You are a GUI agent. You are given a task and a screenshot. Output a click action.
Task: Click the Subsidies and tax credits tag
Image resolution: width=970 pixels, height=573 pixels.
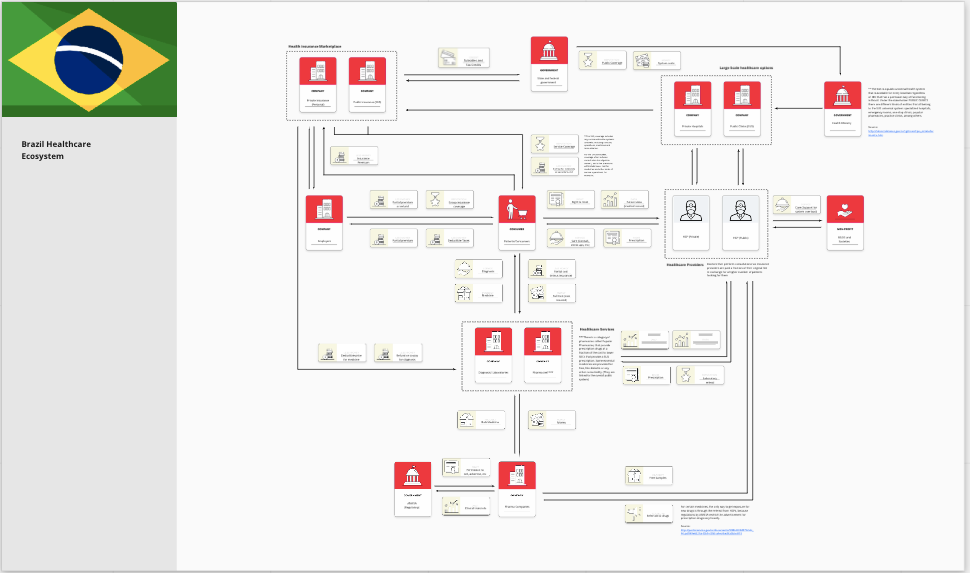click(464, 58)
